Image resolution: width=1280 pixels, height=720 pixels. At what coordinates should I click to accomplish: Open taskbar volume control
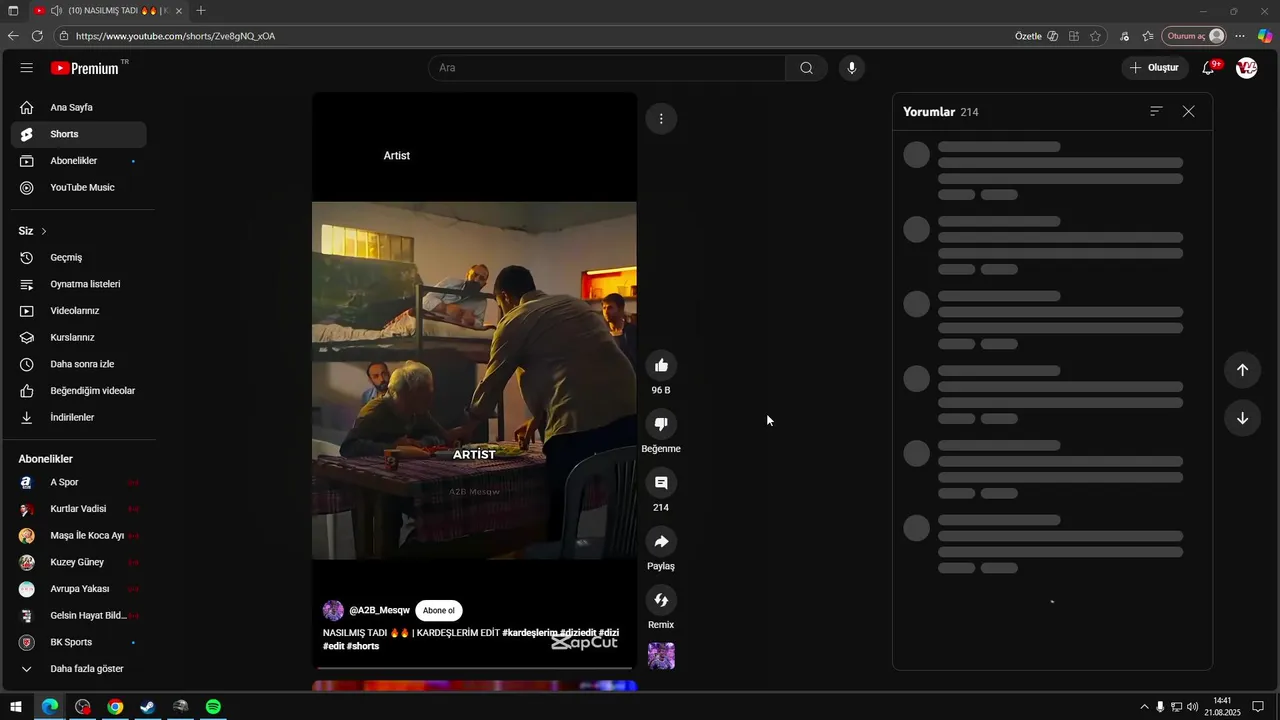[1192, 707]
